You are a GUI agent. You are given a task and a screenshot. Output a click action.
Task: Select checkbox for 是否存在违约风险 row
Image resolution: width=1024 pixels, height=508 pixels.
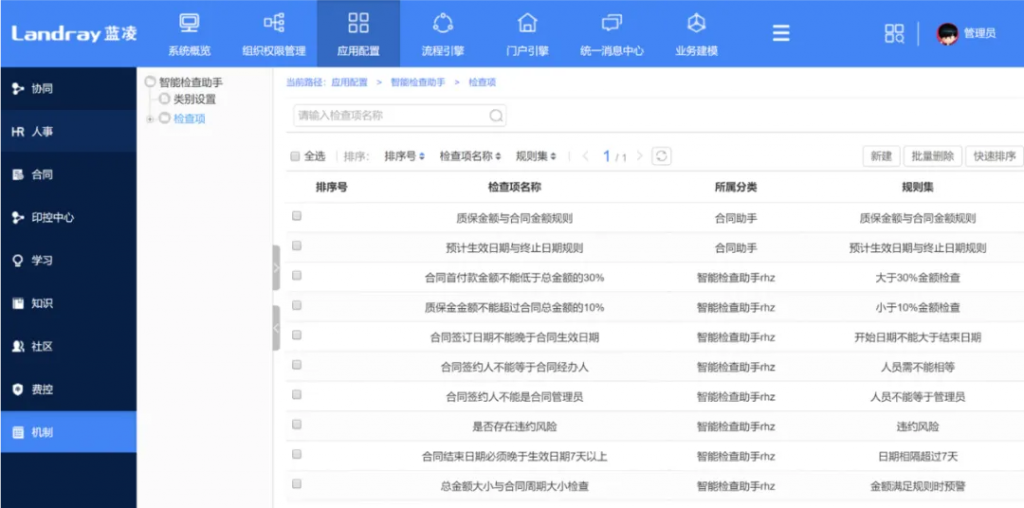click(297, 425)
